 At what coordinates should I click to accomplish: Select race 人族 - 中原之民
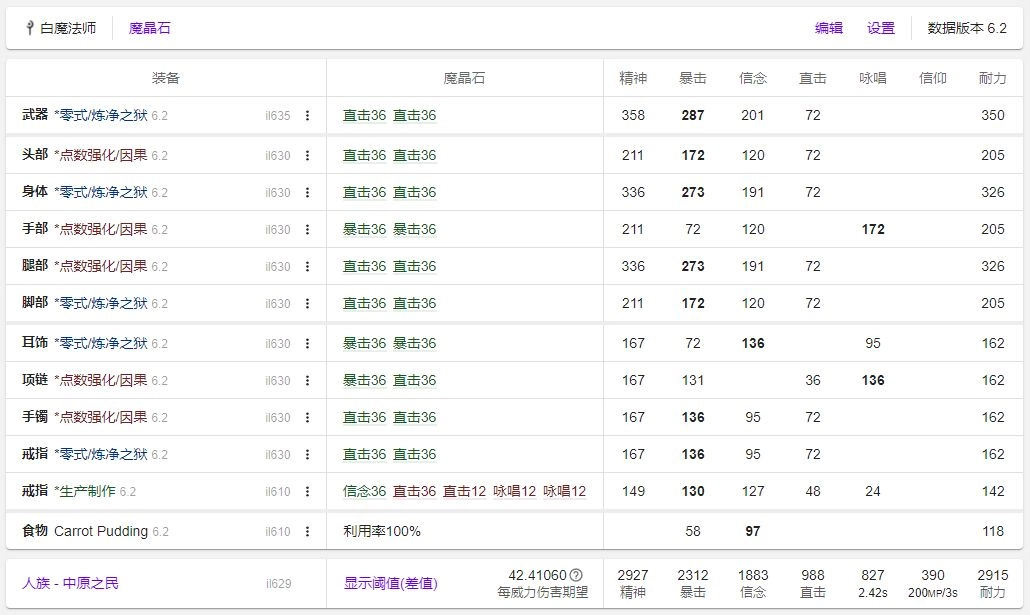pos(70,583)
